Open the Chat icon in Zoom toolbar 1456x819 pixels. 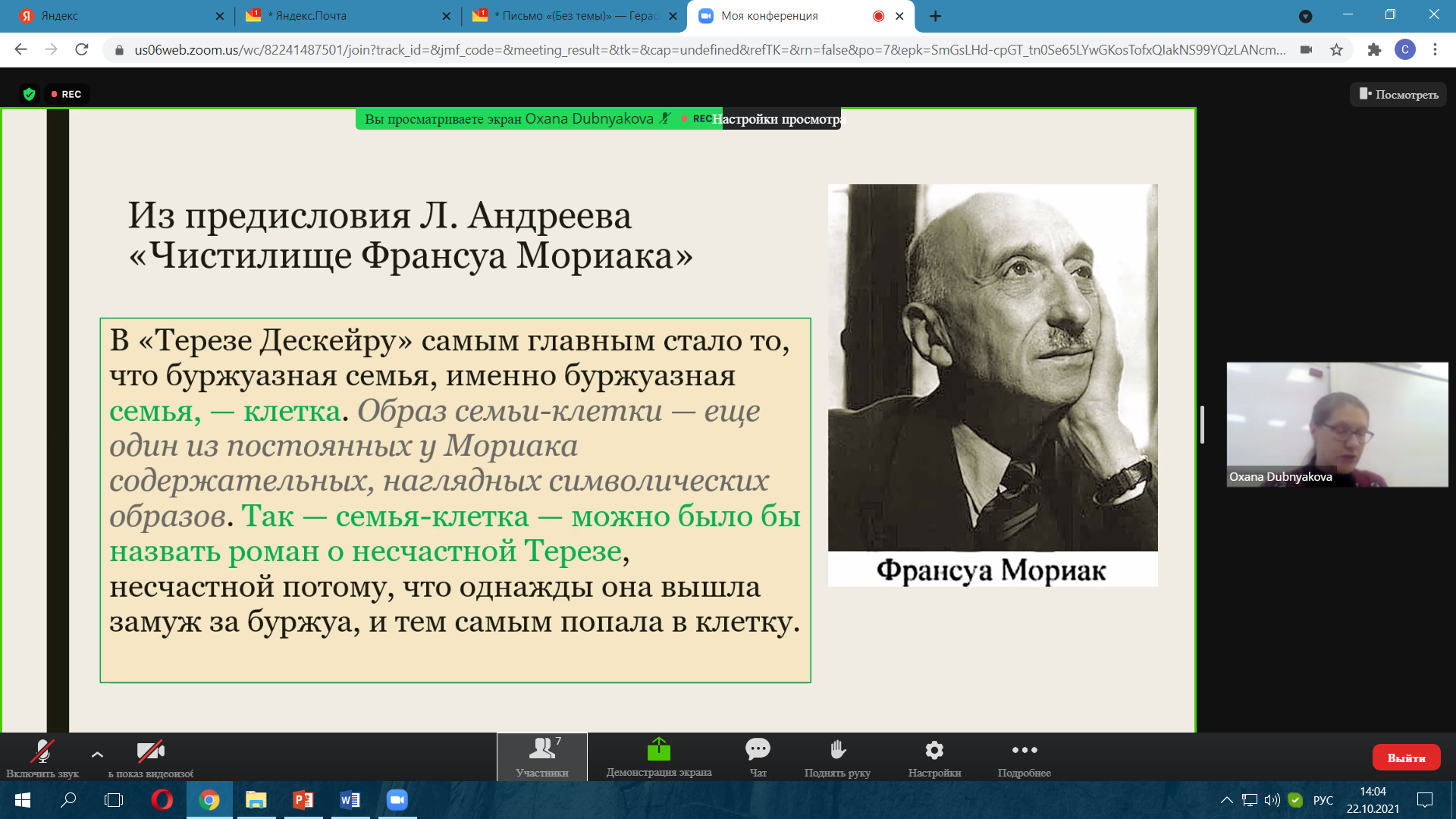(758, 751)
